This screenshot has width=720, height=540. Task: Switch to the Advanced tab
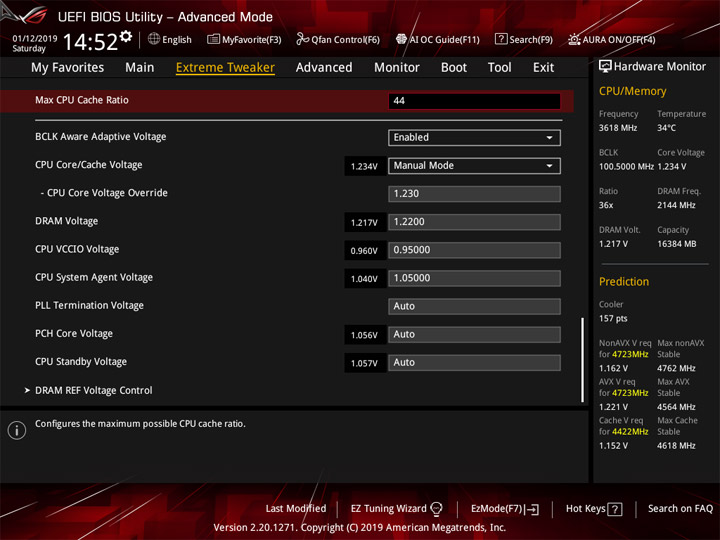coord(324,68)
